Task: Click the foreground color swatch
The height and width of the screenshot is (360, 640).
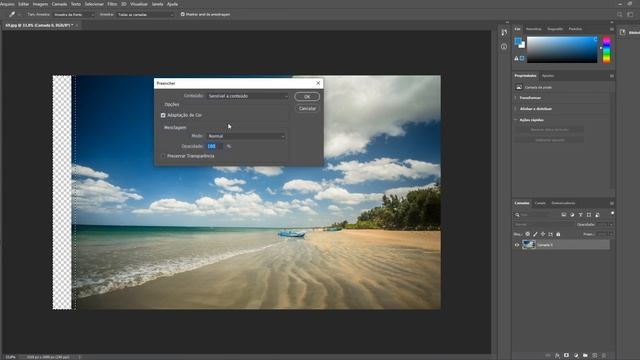Action: click(518, 41)
